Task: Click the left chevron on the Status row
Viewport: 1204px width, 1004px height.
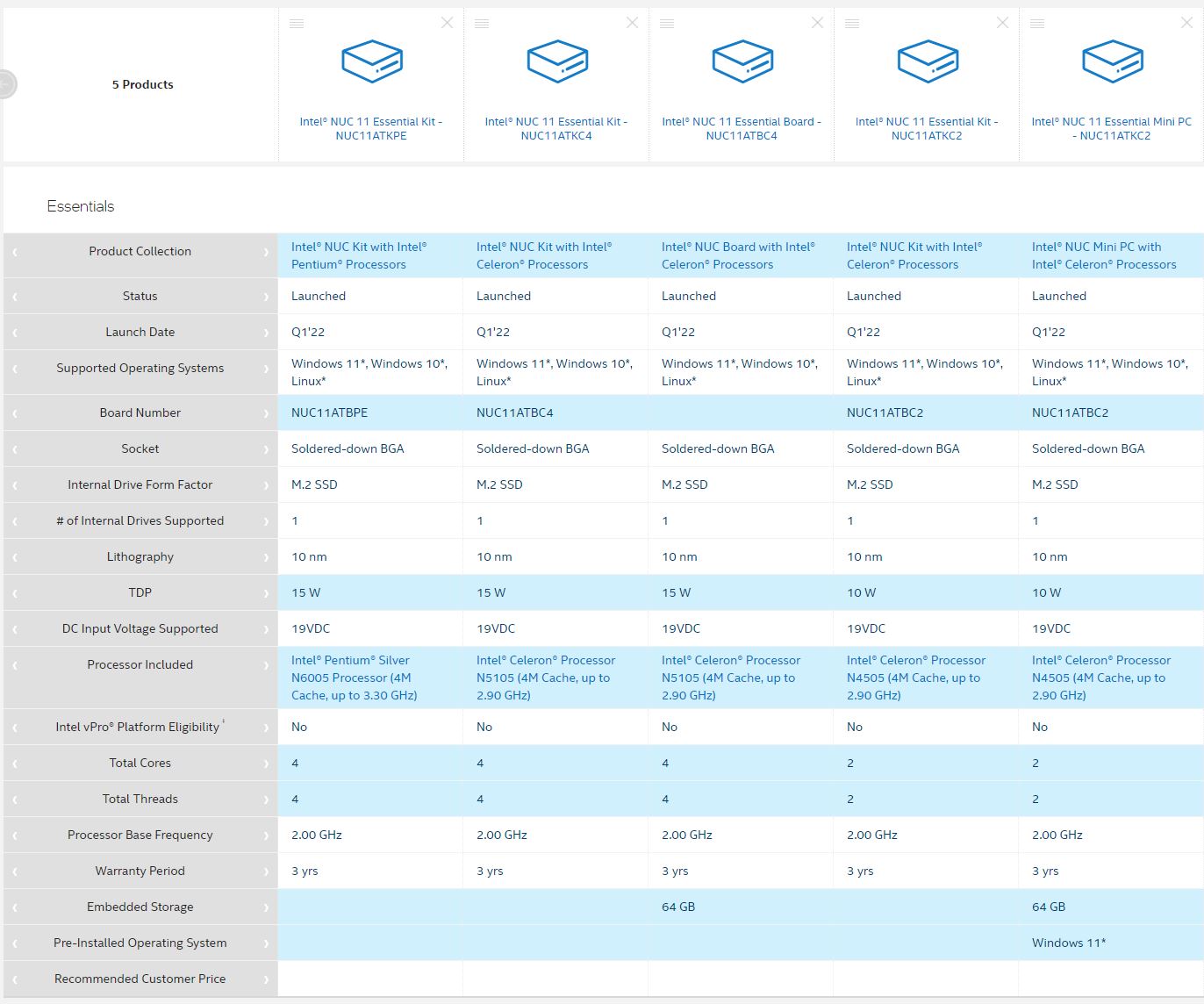Action: click(15, 297)
